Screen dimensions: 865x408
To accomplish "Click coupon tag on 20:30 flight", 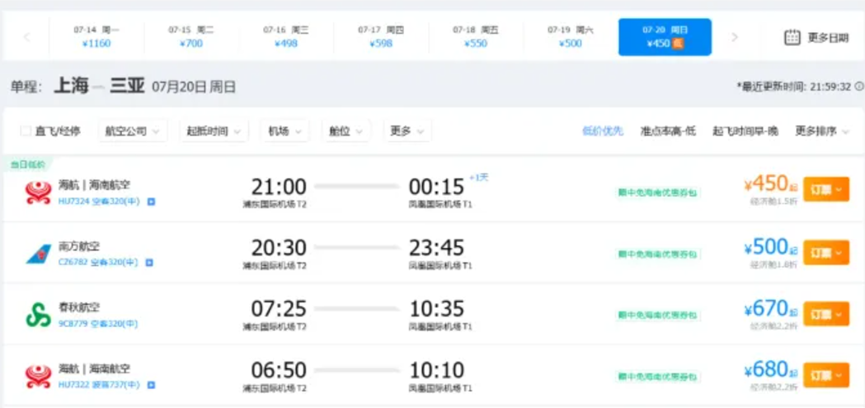I will 658,254.
